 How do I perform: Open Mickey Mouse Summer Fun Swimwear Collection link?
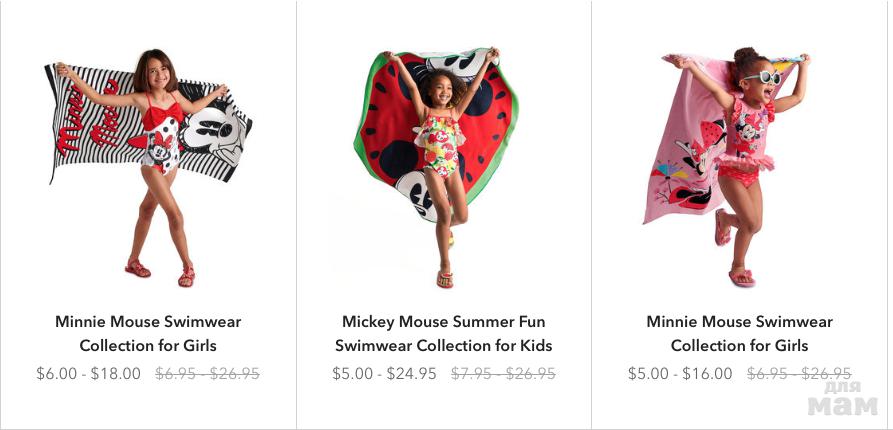pyautogui.click(x=443, y=334)
